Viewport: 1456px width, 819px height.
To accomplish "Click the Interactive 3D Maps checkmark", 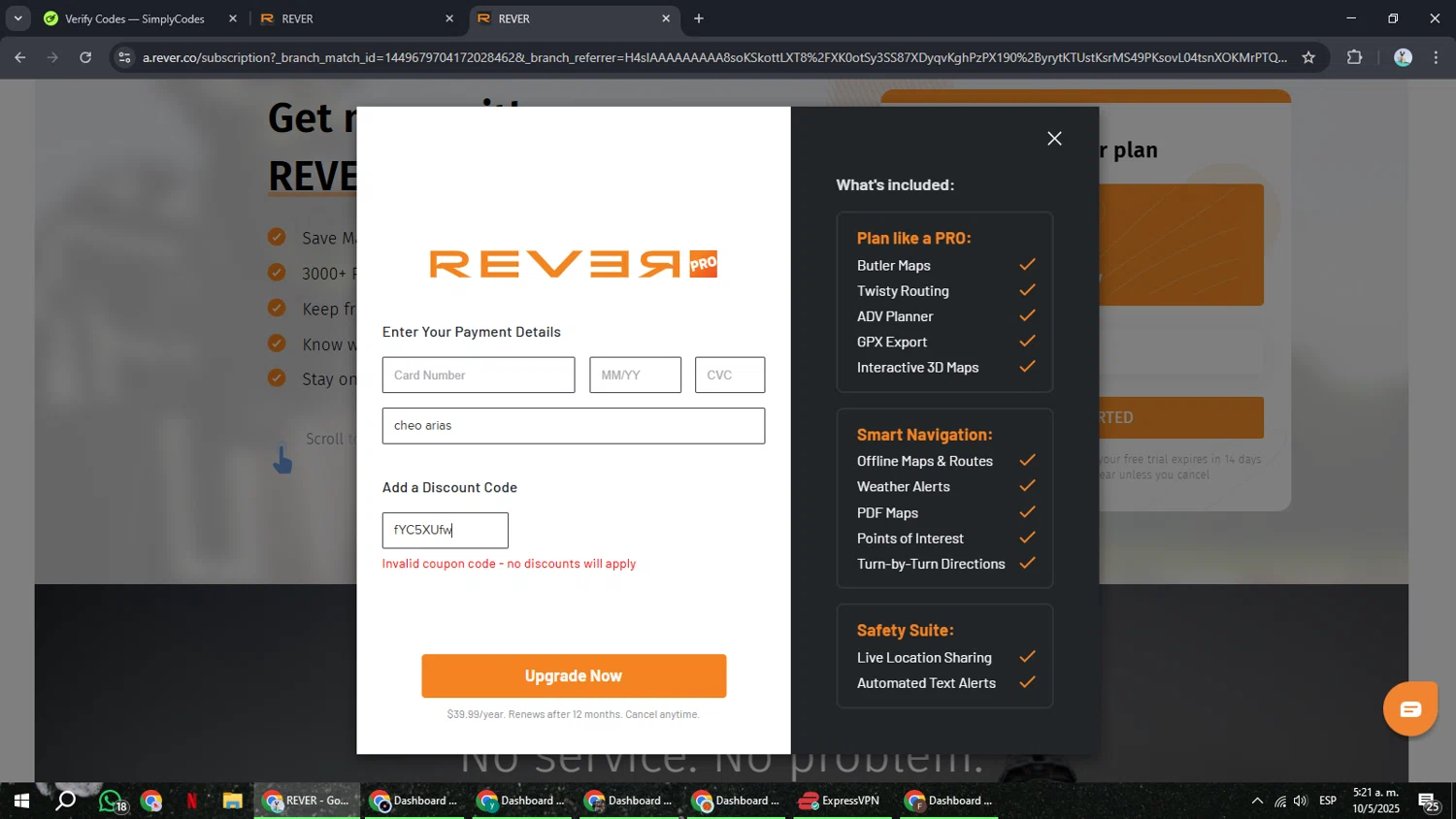I will tap(1027, 367).
